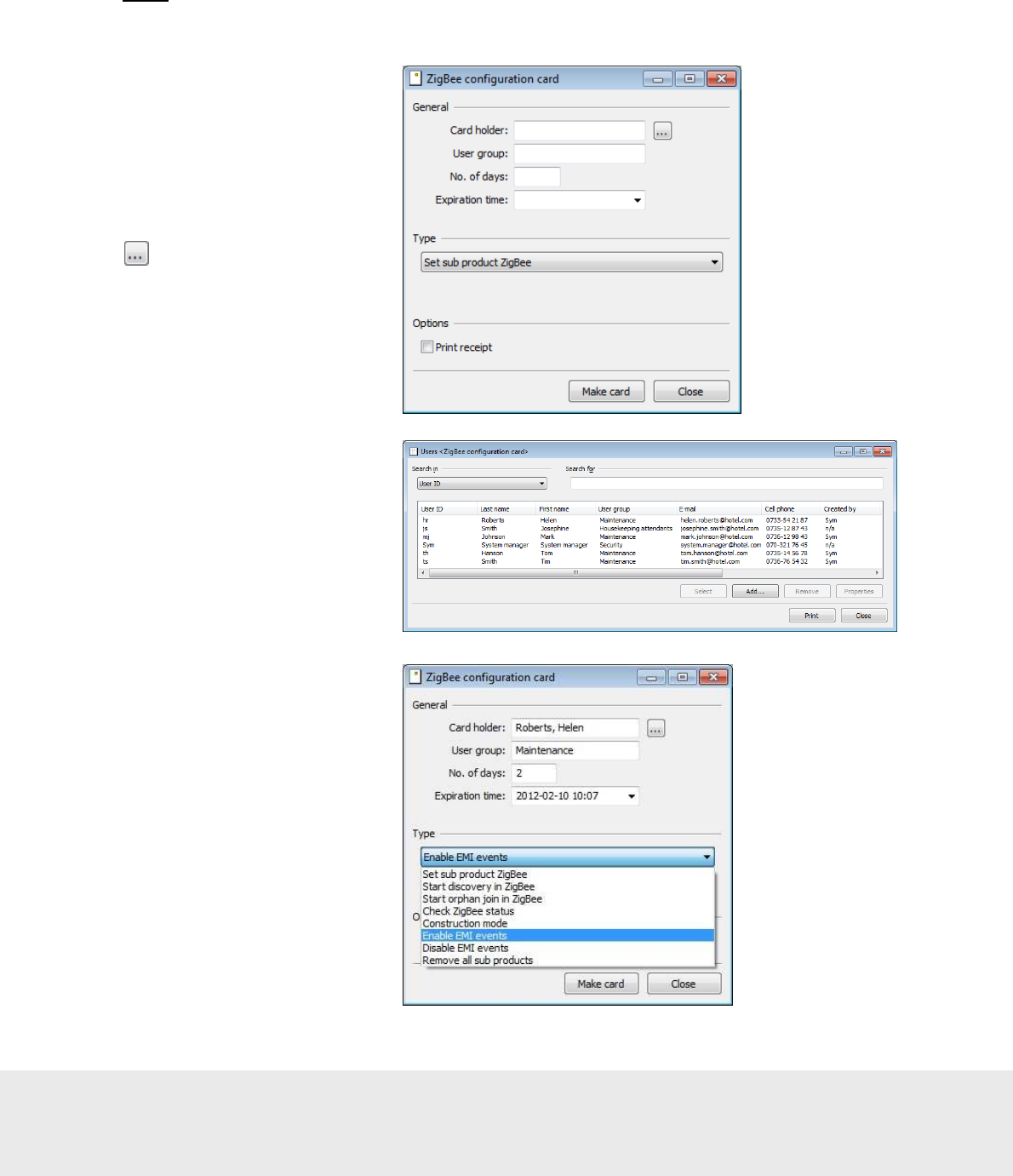Collapse the Type dropdown showing Enable EMI events
Screen dimensions: 1013x1176
pos(568,857)
